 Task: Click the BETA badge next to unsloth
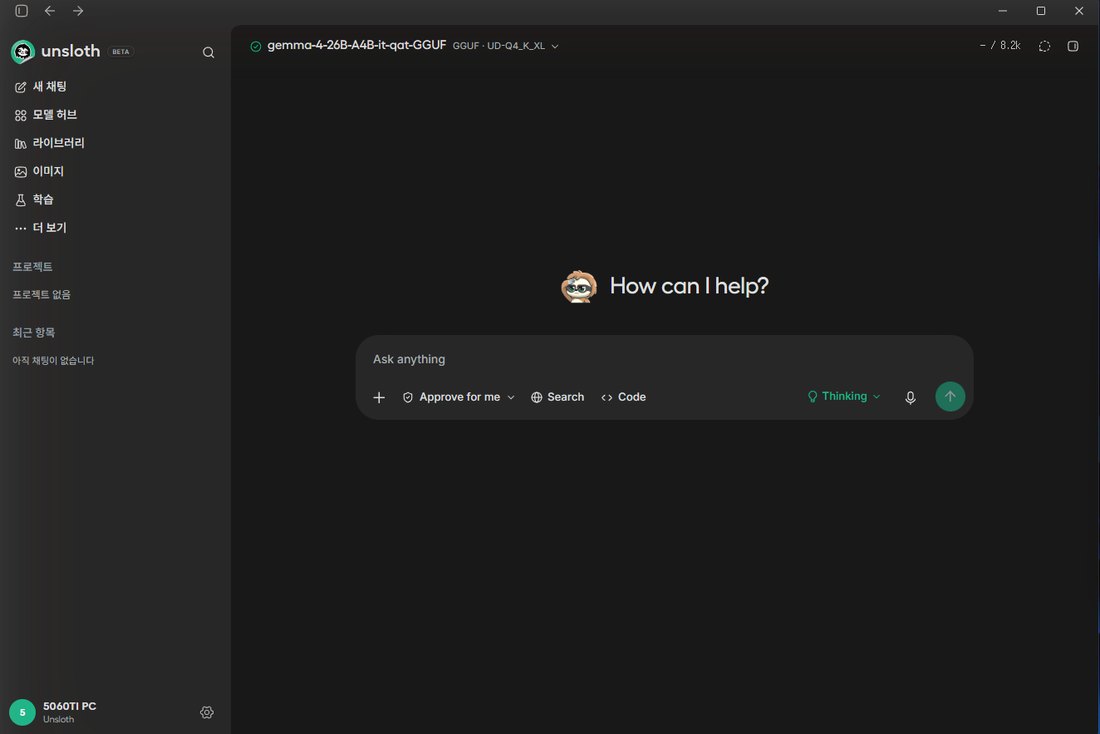121,52
